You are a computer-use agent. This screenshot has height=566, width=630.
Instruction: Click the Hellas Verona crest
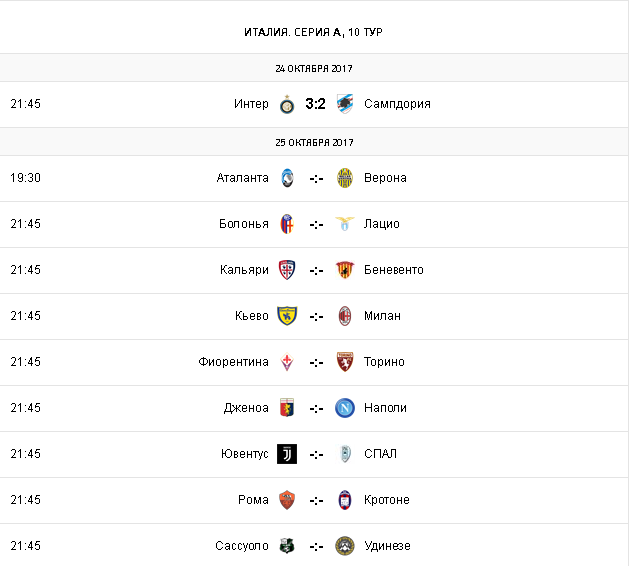pyautogui.click(x=345, y=178)
